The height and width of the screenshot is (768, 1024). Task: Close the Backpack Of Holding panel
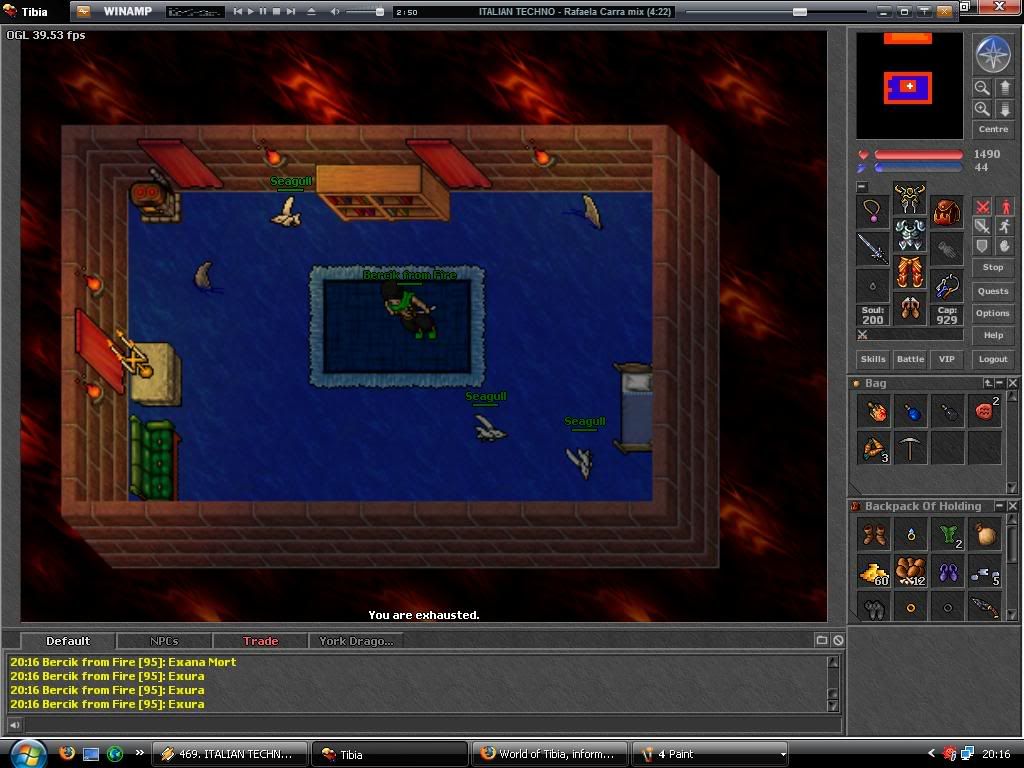click(1012, 506)
